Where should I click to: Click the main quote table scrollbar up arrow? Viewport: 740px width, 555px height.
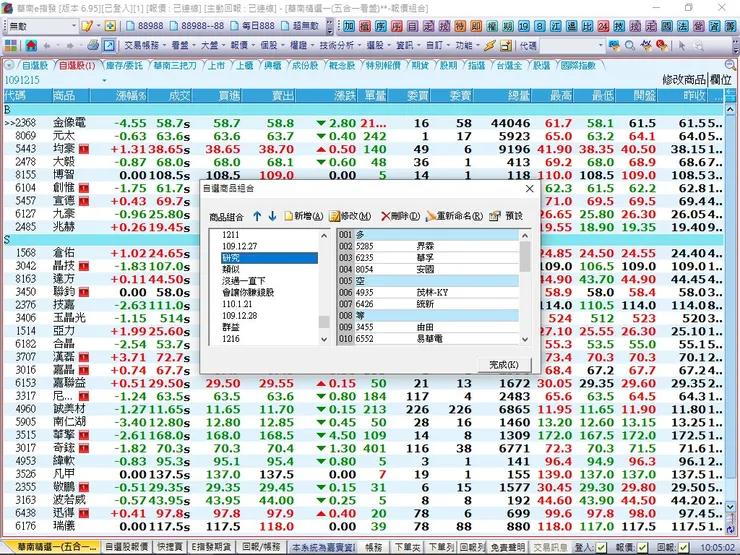[730, 109]
